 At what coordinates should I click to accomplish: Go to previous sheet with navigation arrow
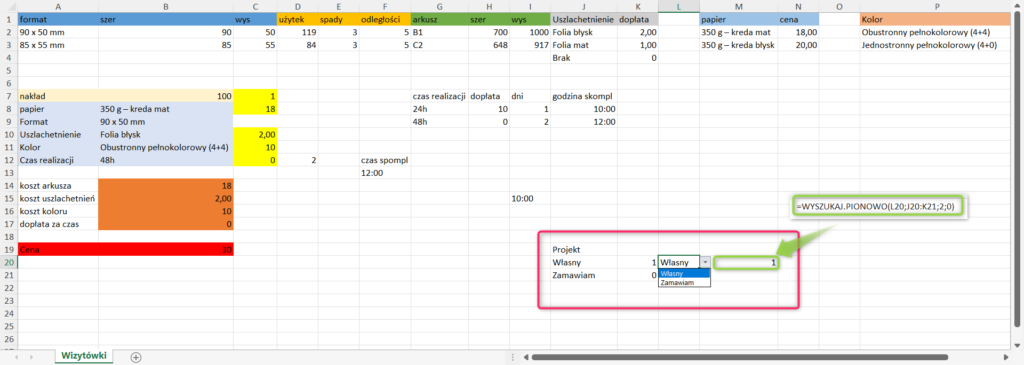(17, 358)
